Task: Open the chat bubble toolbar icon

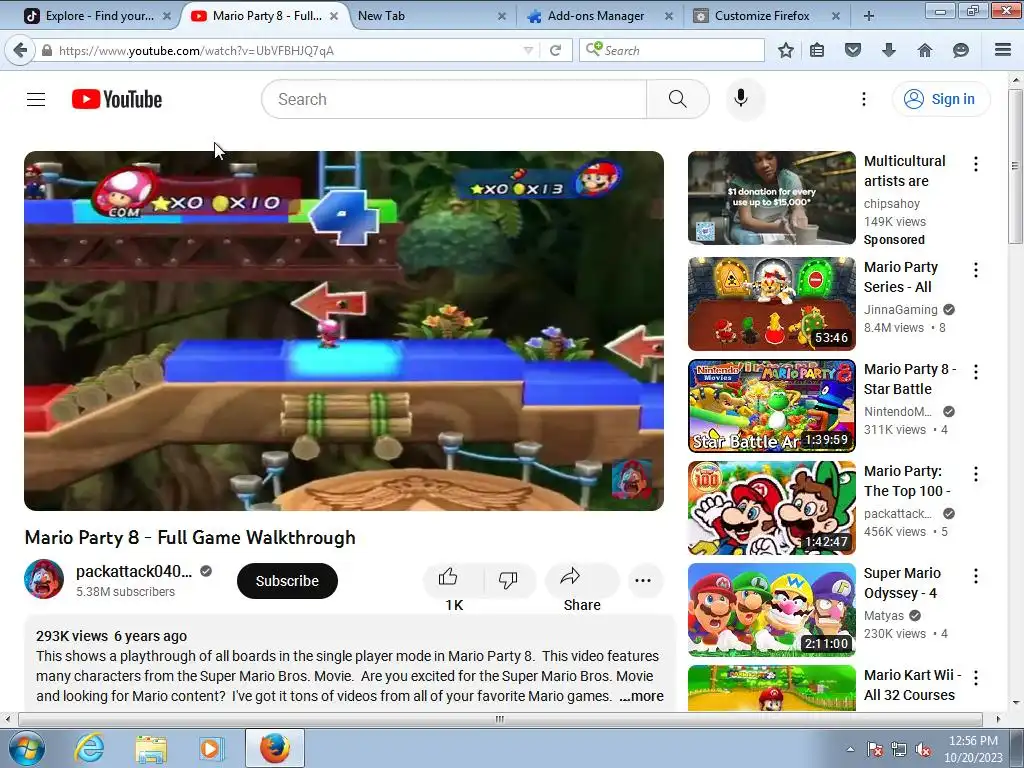Action: click(961, 50)
